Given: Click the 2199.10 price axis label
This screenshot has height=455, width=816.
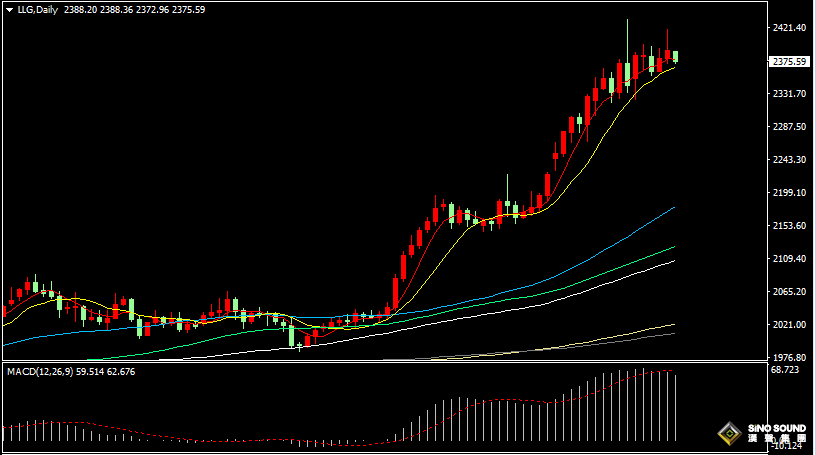Looking at the screenshot, I should click(789, 193).
